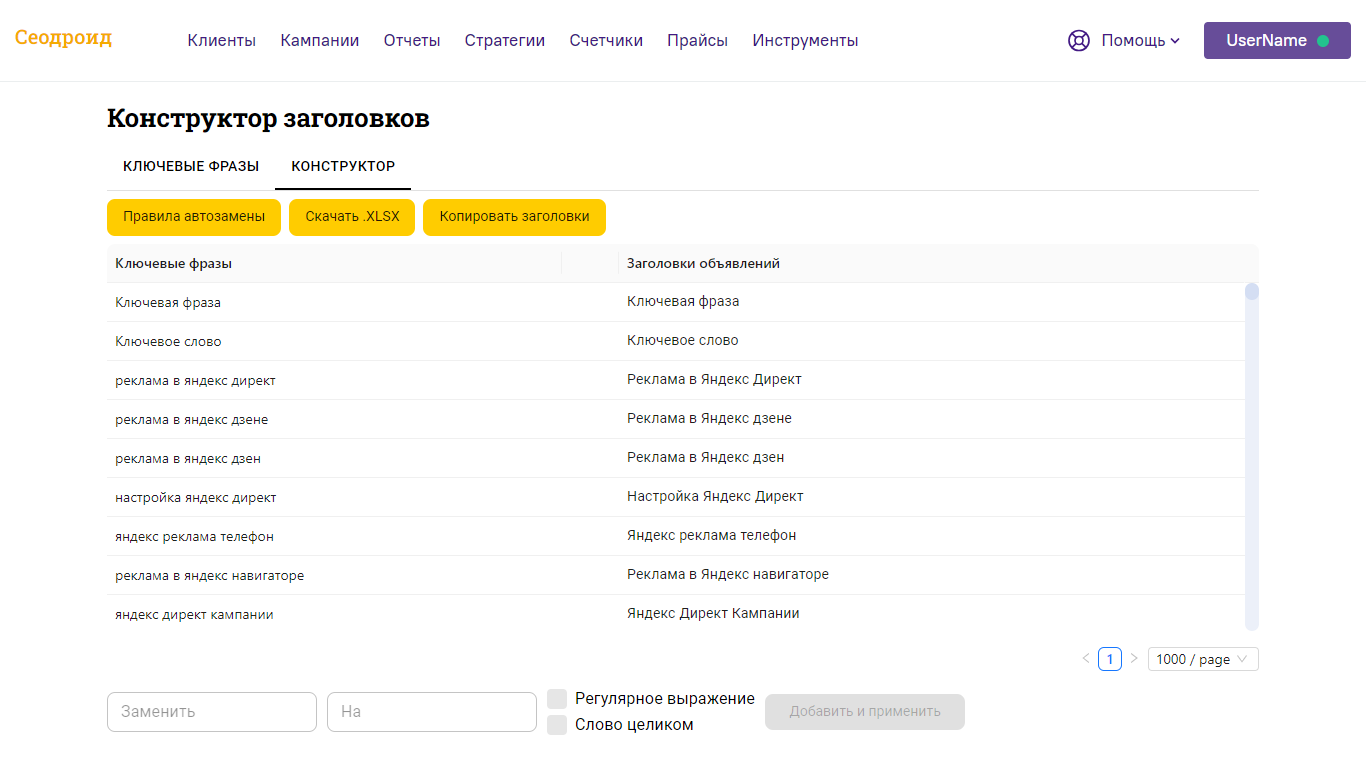The height and width of the screenshot is (768, 1366).
Task: Click the lifebuoy help icon
Action: point(1078,41)
